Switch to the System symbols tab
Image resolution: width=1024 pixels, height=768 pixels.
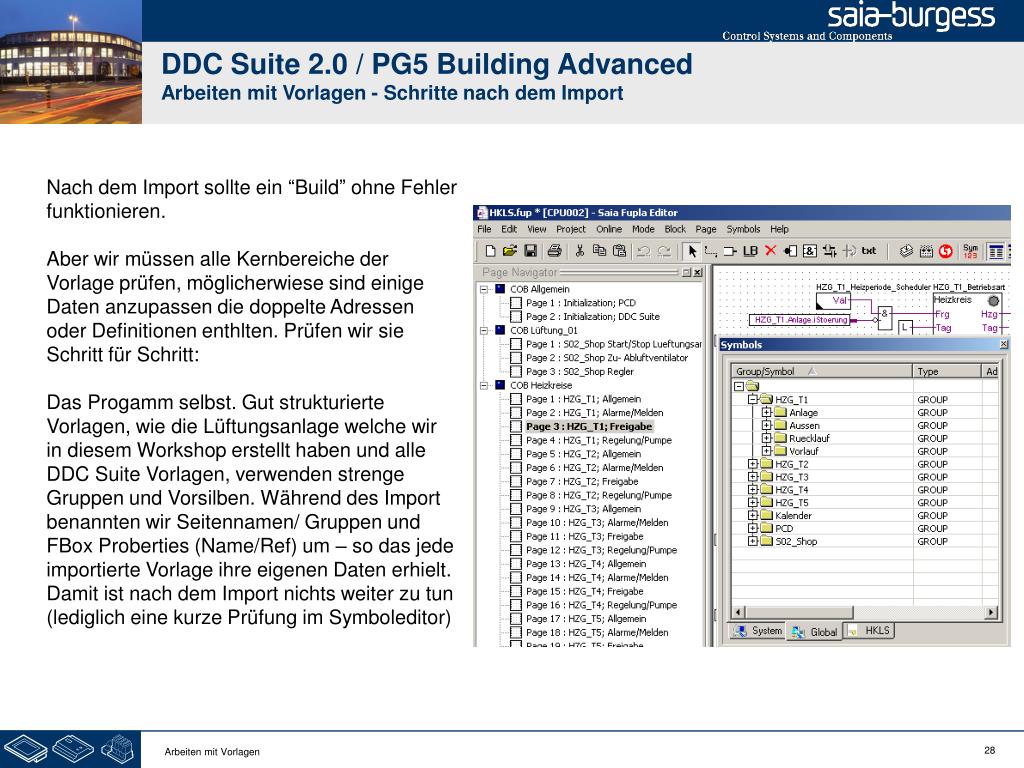click(x=758, y=631)
